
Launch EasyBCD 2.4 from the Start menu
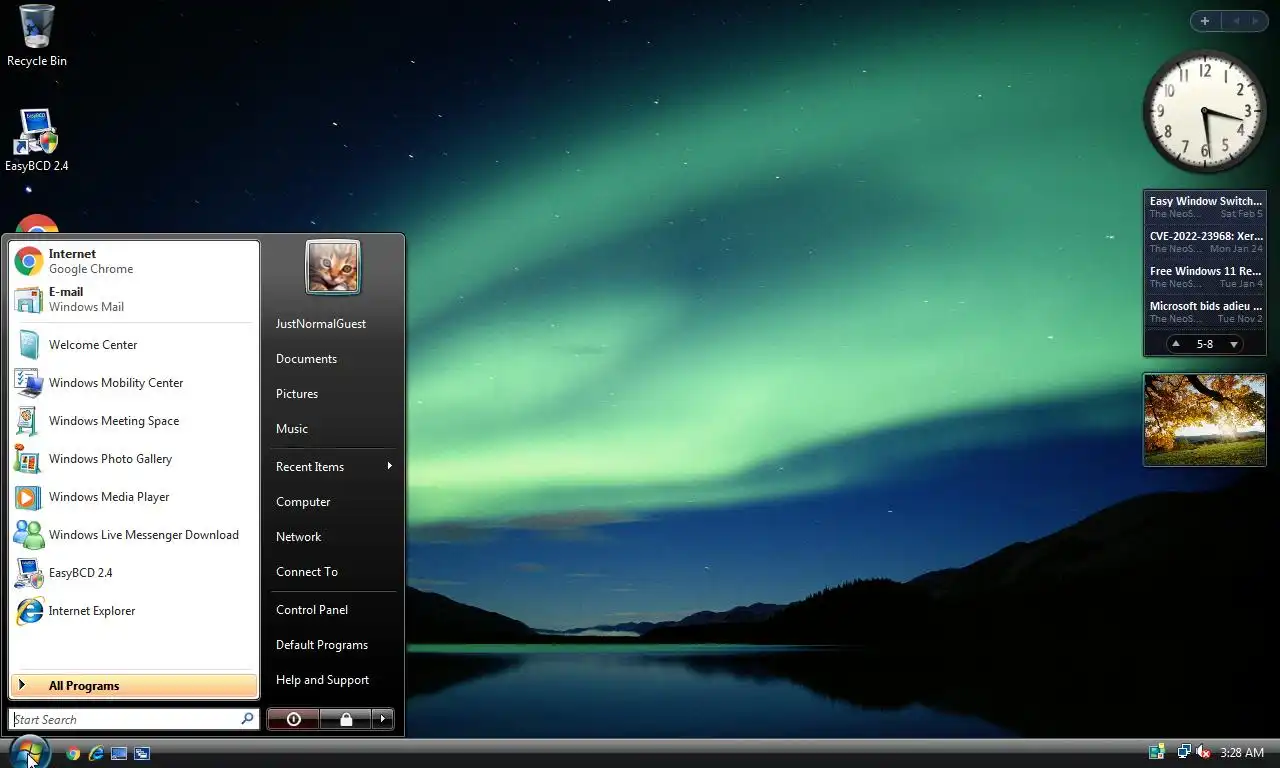click(134, 573)
